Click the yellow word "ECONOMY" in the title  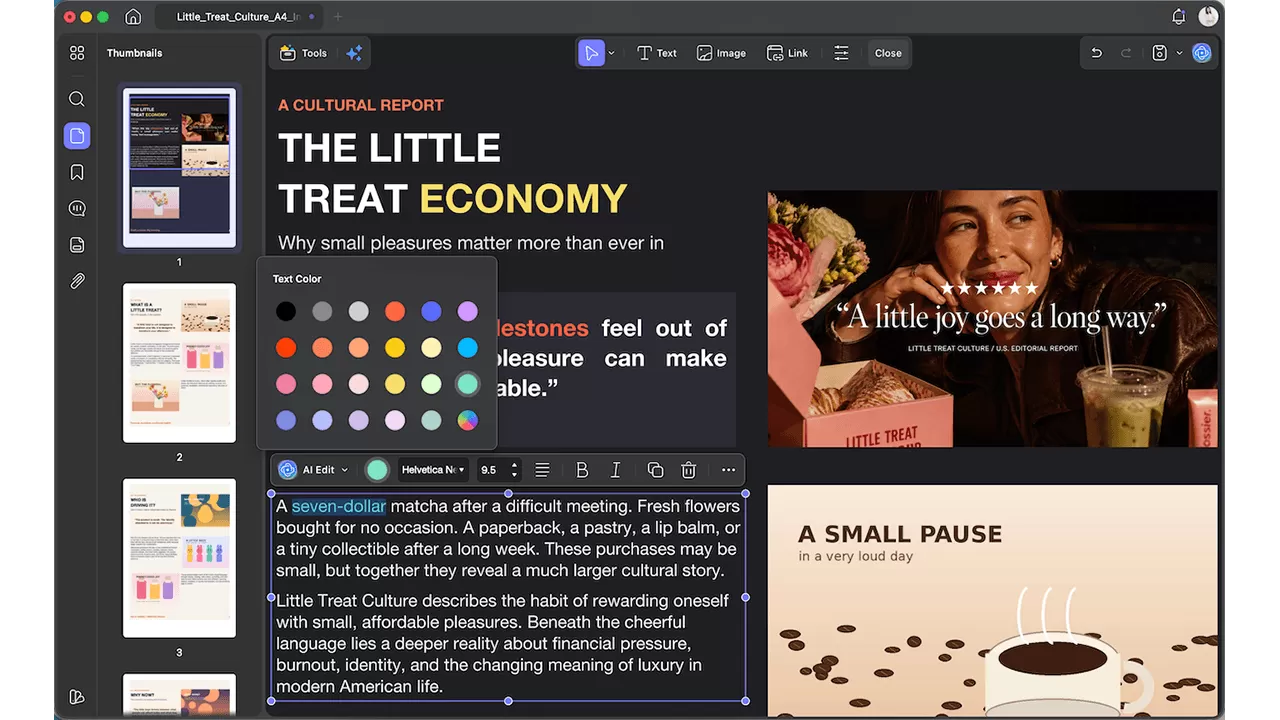pyautogui.click(x=523, y=199)
